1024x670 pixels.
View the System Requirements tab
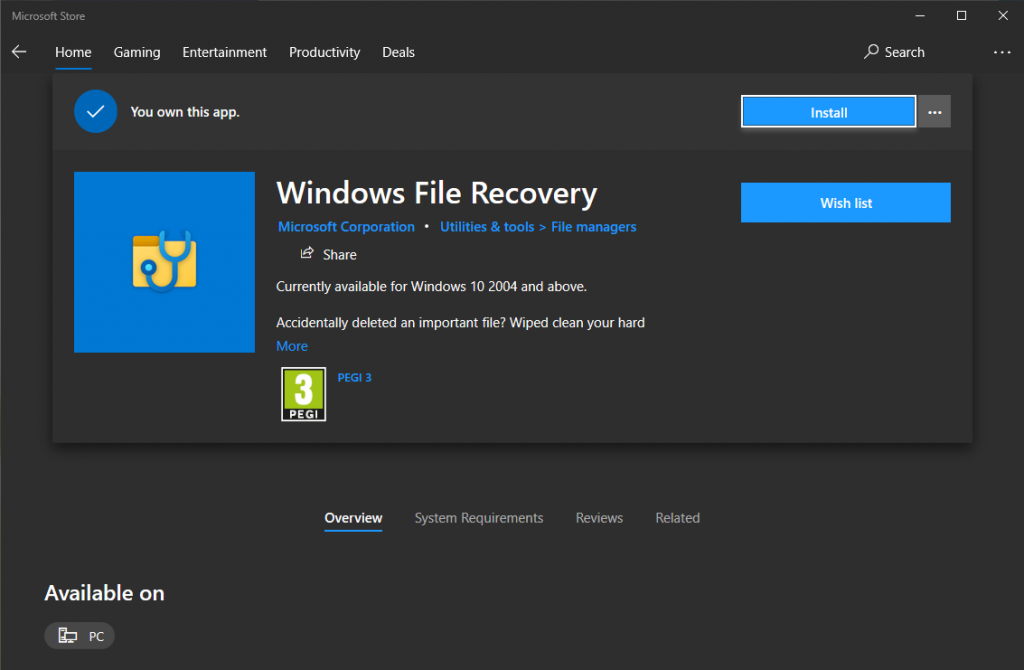point(479,518)
